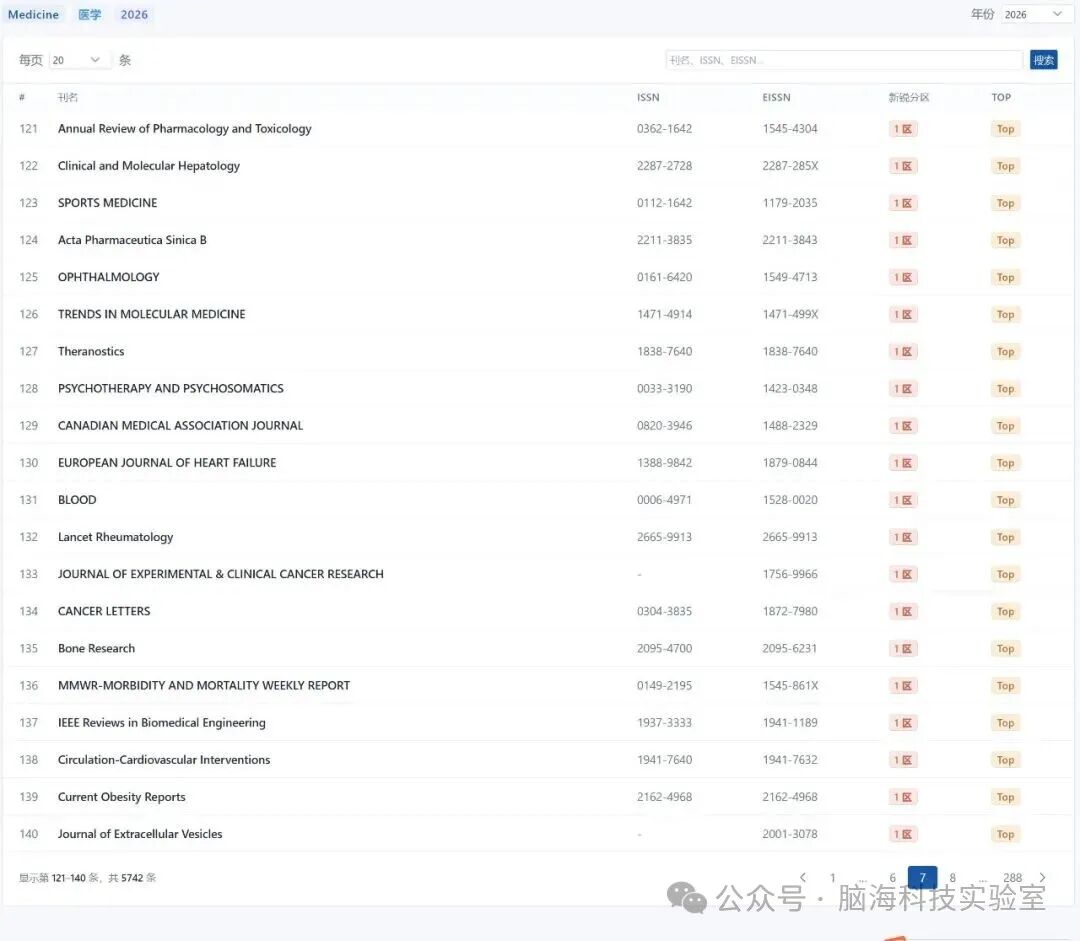Click the journal search input field
Screen dimensions: 1080x941
[844, 60]
